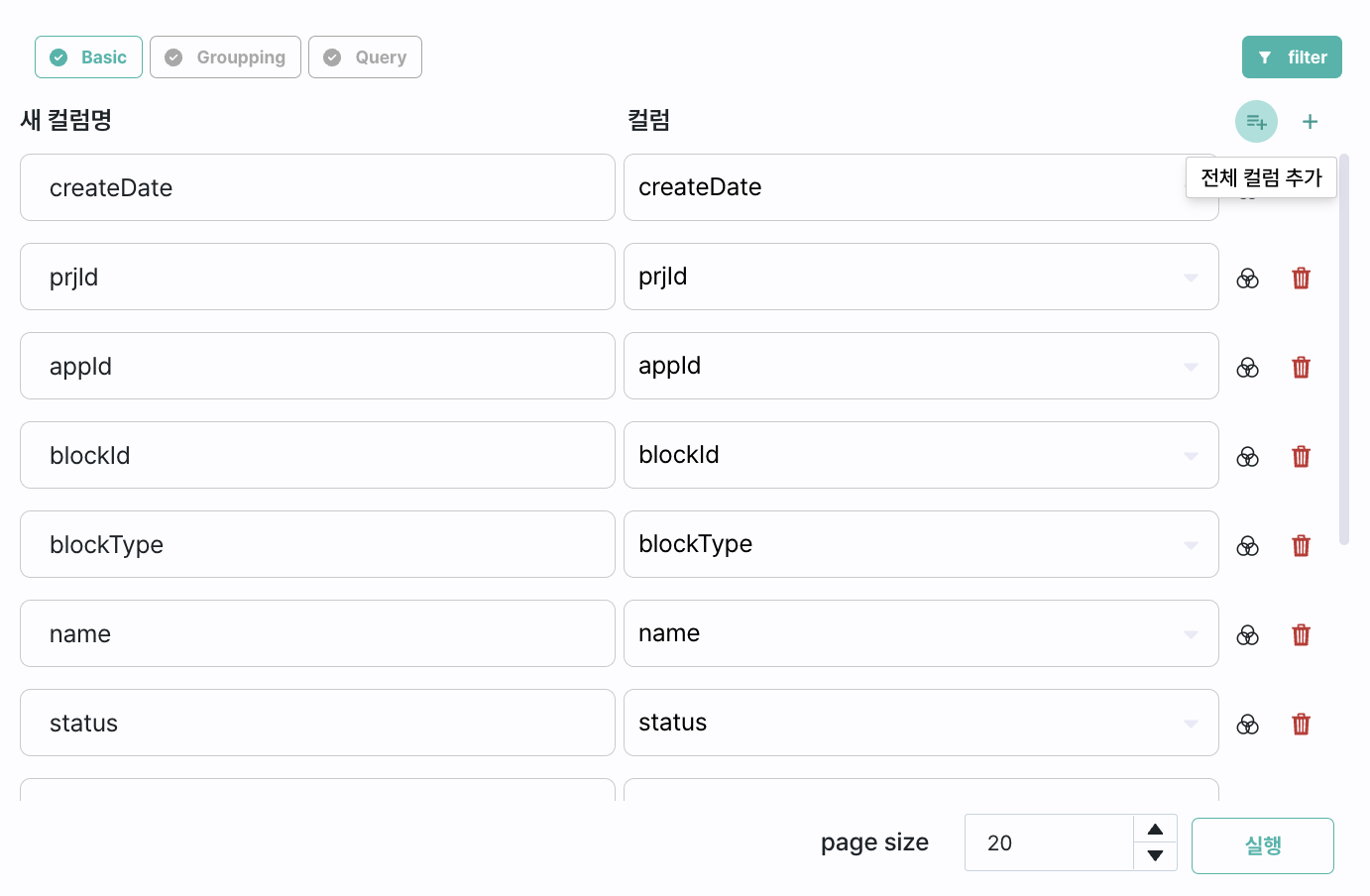This screenshot has width=1370, height=896.
Task: Open the name column dropdown
Action: (x=921, y=633)
